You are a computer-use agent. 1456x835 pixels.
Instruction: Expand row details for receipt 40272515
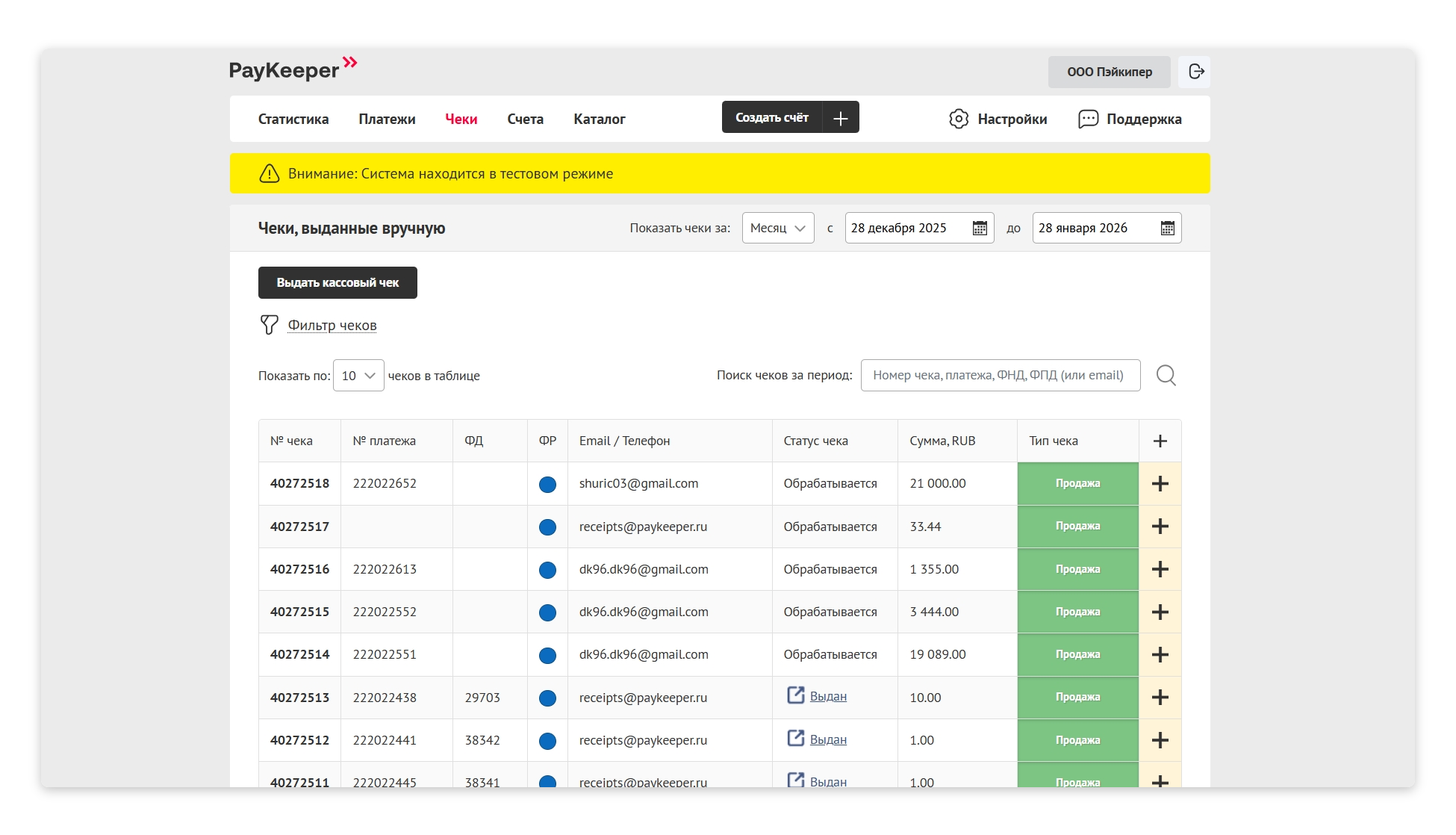(1160, 612)
